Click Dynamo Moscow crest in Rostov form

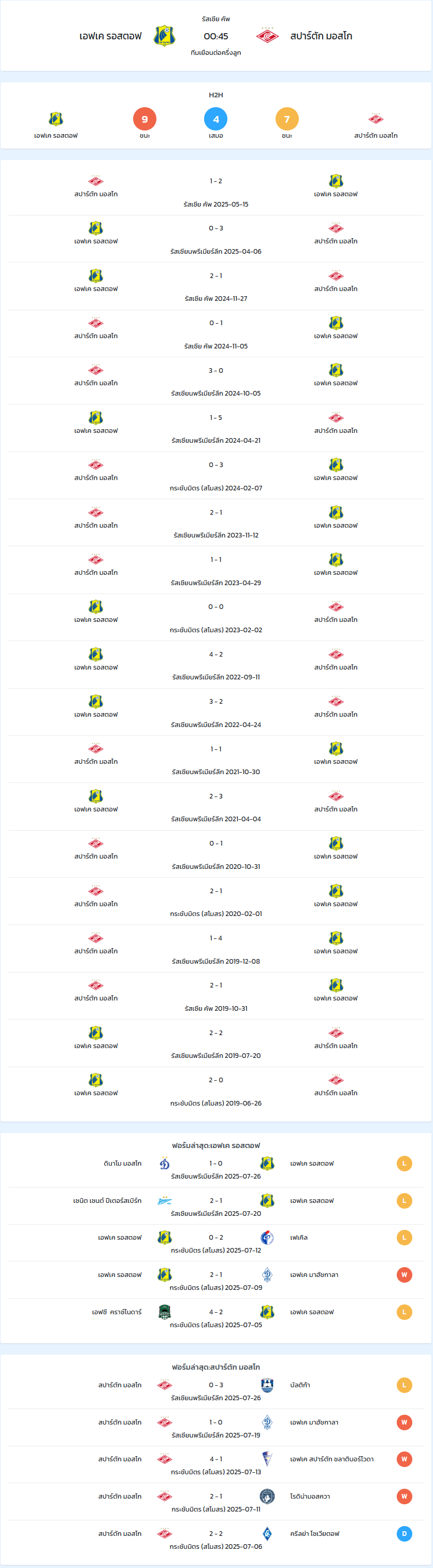[164, 1163]
